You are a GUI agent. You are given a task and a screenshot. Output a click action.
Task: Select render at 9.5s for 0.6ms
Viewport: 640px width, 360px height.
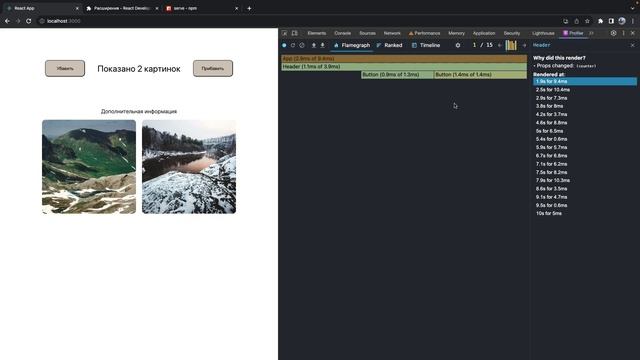pos(584,205)
